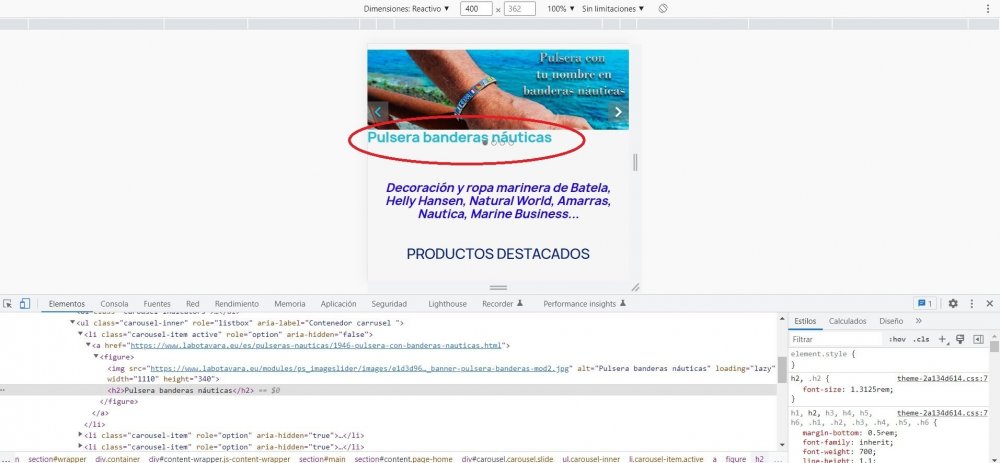Image resolution: width=1000 pixels, height=463 pixels.
Task: Click the PRODUCTOS DESTACADOS heading in the page
Action: pos(498,254)
